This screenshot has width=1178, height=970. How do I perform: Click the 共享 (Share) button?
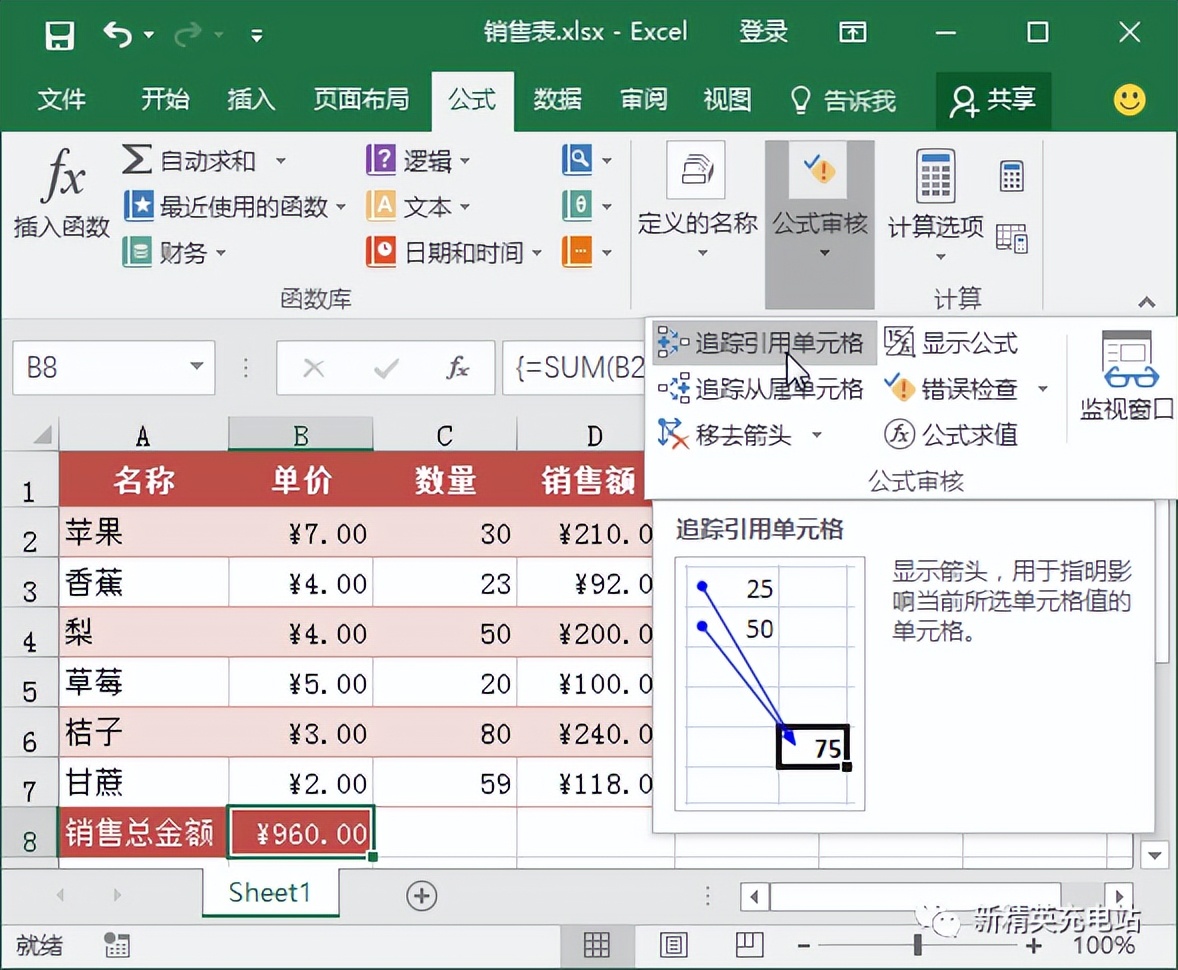coord(994,100)
